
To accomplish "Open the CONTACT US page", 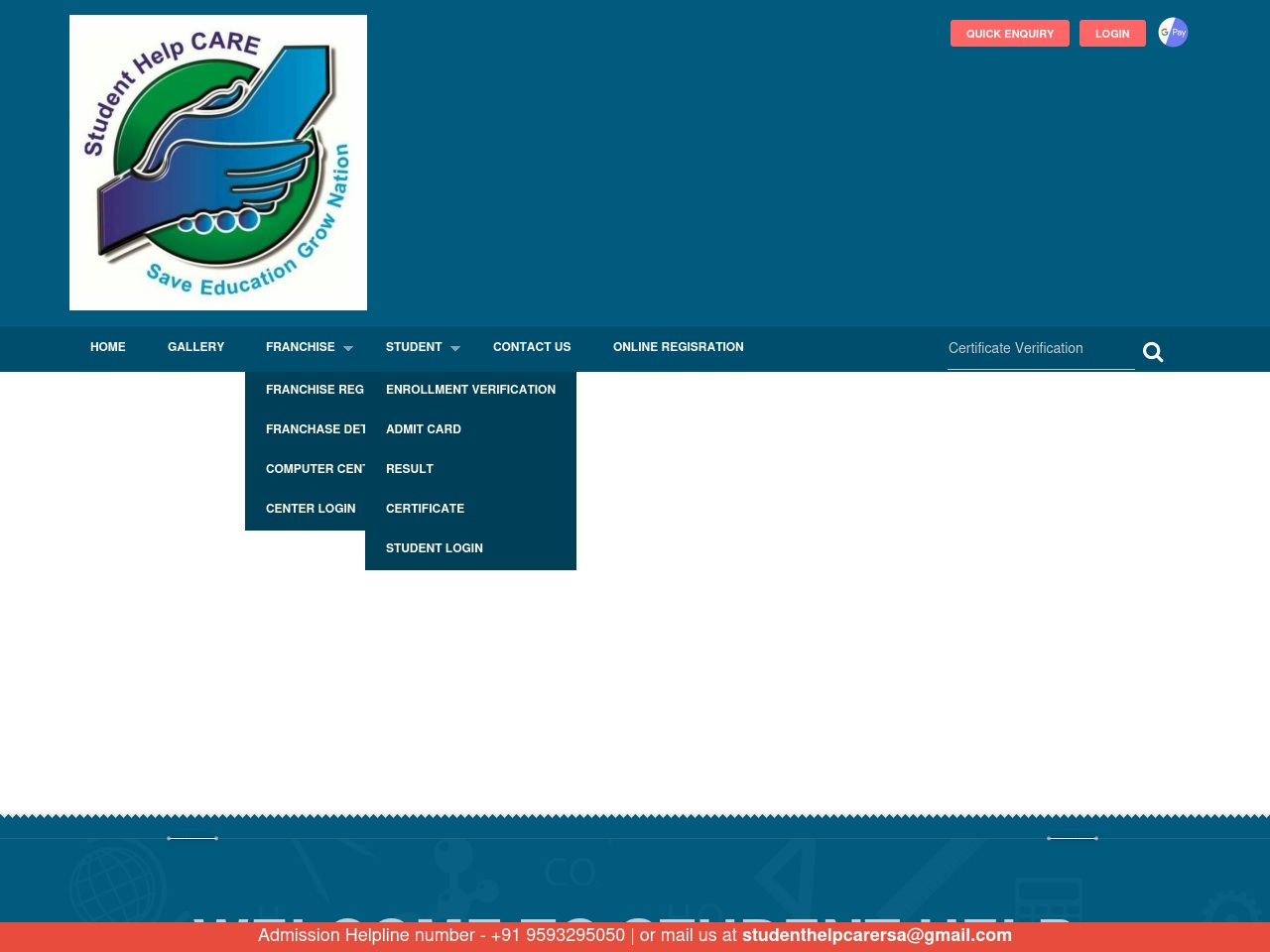I will point(532,347).
